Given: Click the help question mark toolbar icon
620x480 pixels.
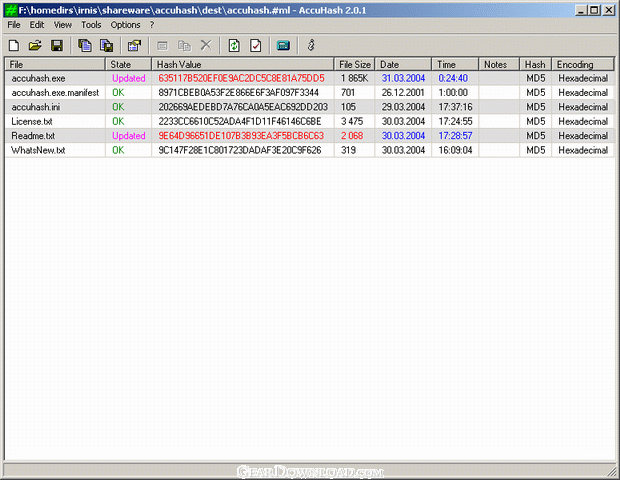Looking at the screenshot, I should [x=311, y=45].
